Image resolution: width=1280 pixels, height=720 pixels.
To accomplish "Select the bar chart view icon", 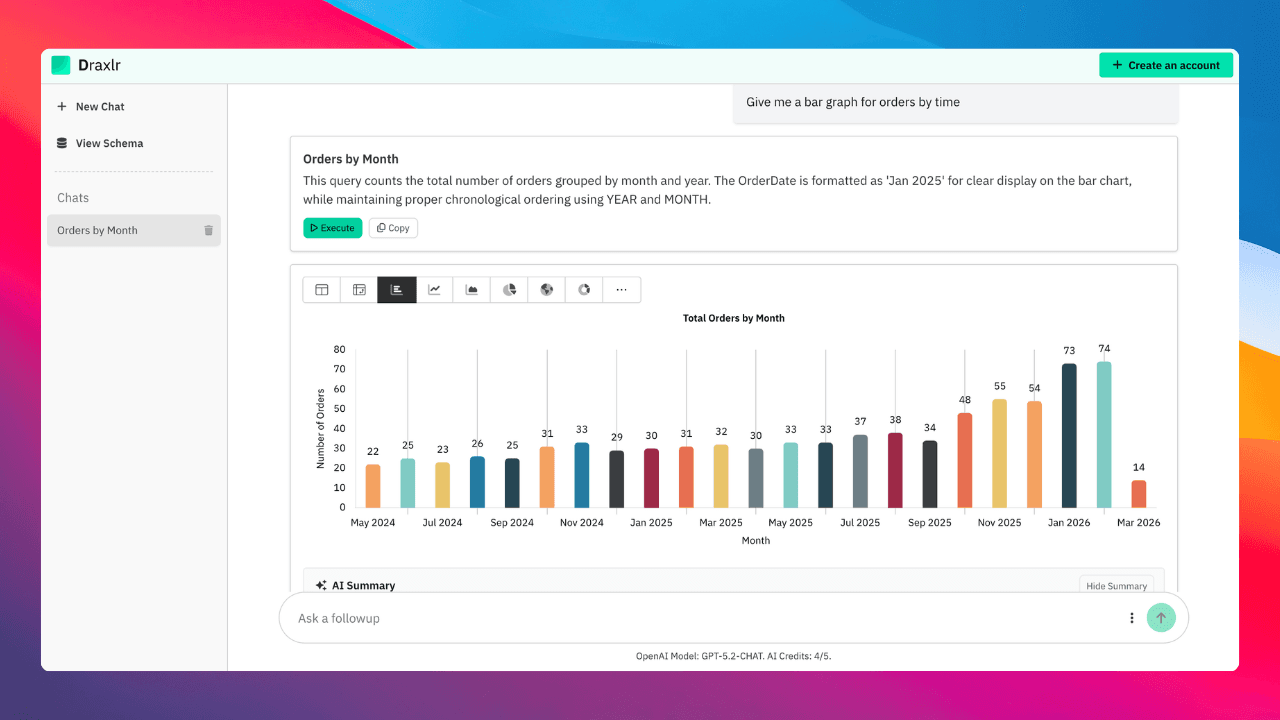I will click(x=397, y=290).
